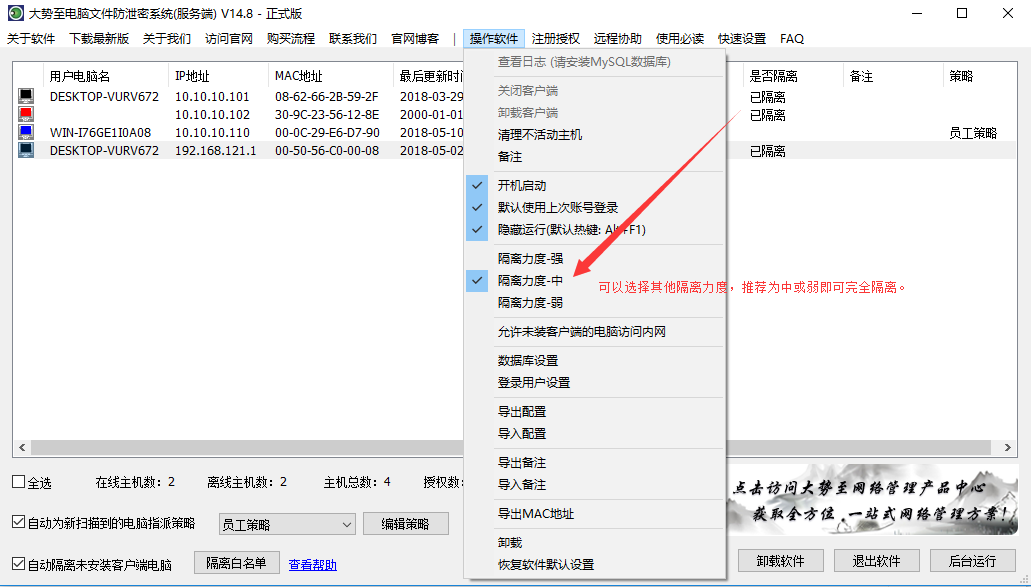Open the 注册授权 menu
The width and height of the screenshot is (1031, 587).
(x=555, y=38)
